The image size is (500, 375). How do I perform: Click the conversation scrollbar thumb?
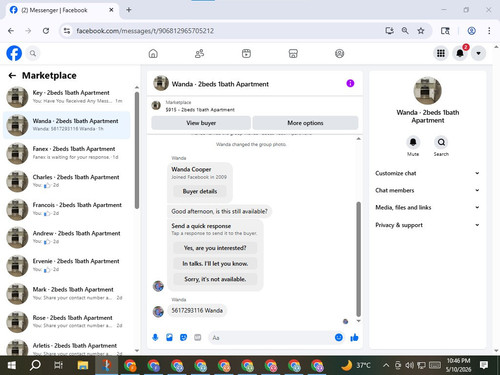tap(359, 259)
